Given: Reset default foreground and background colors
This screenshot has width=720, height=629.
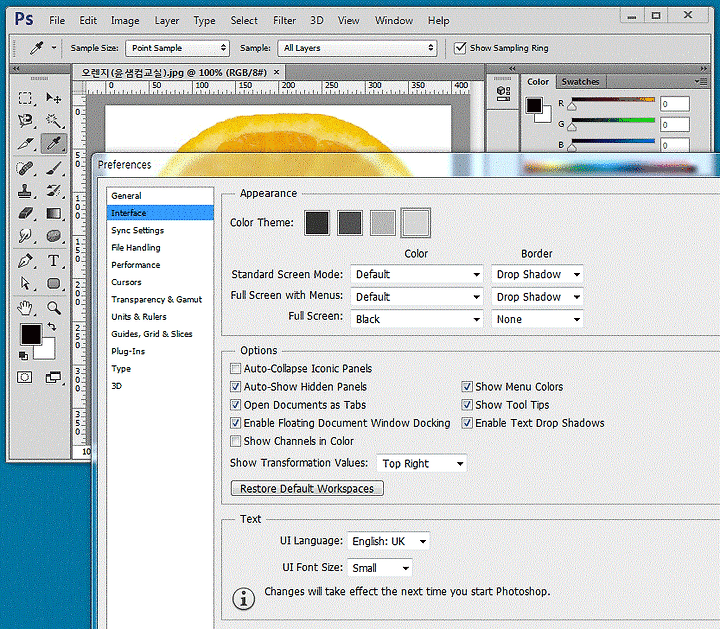Looking at the screenshot, I should pyautogui.click(x=23, y=355).
